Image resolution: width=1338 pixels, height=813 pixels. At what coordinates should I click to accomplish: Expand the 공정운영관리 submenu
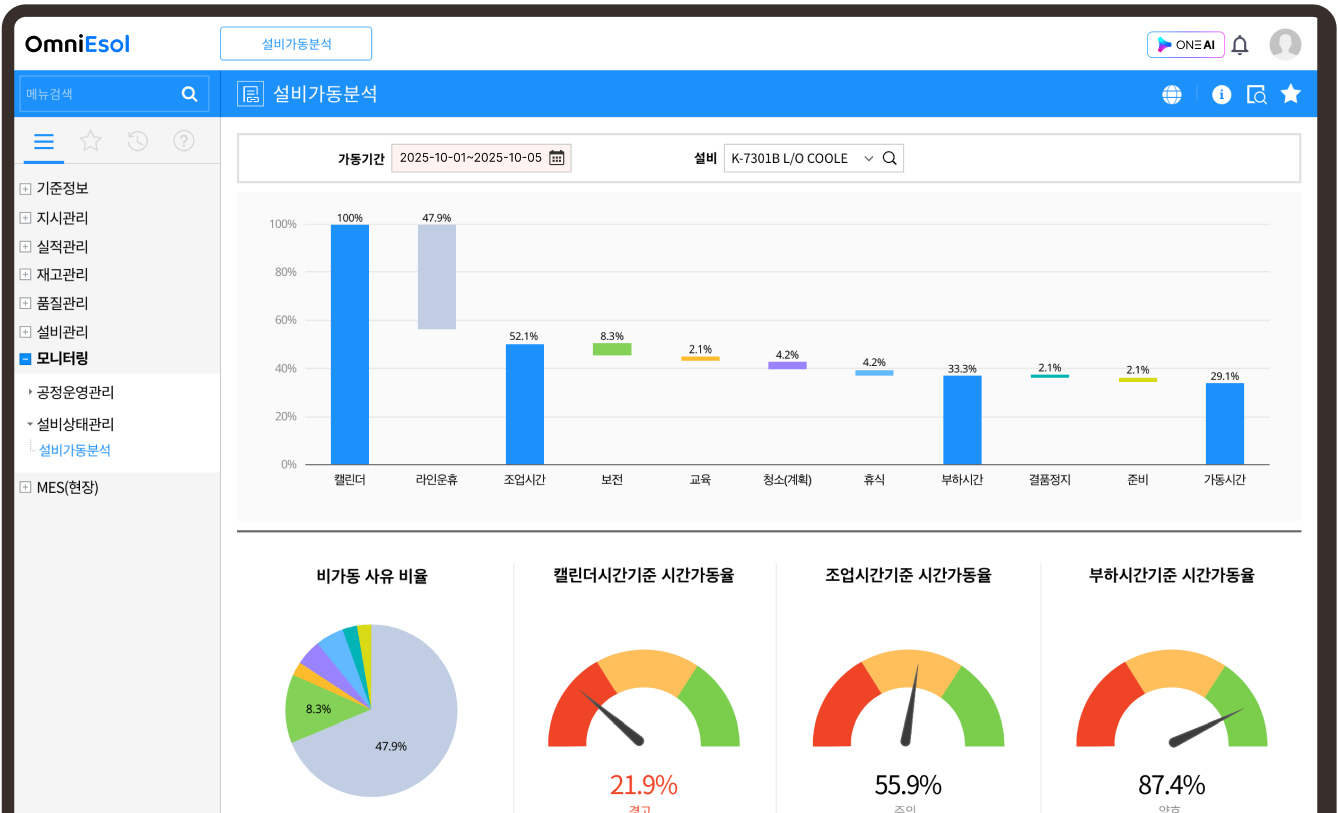pyautogui.click(x=30, y=393)
